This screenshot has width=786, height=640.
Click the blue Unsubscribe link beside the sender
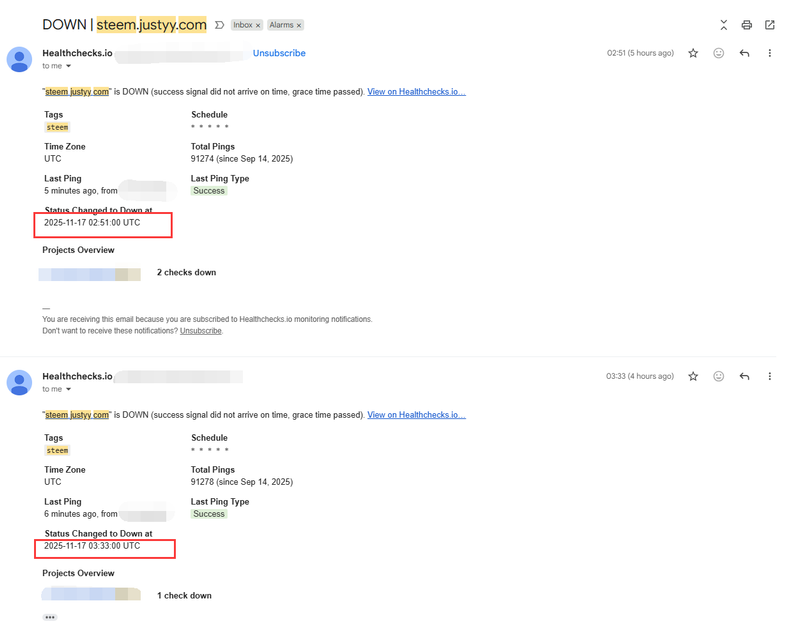(x=279, y=53)
